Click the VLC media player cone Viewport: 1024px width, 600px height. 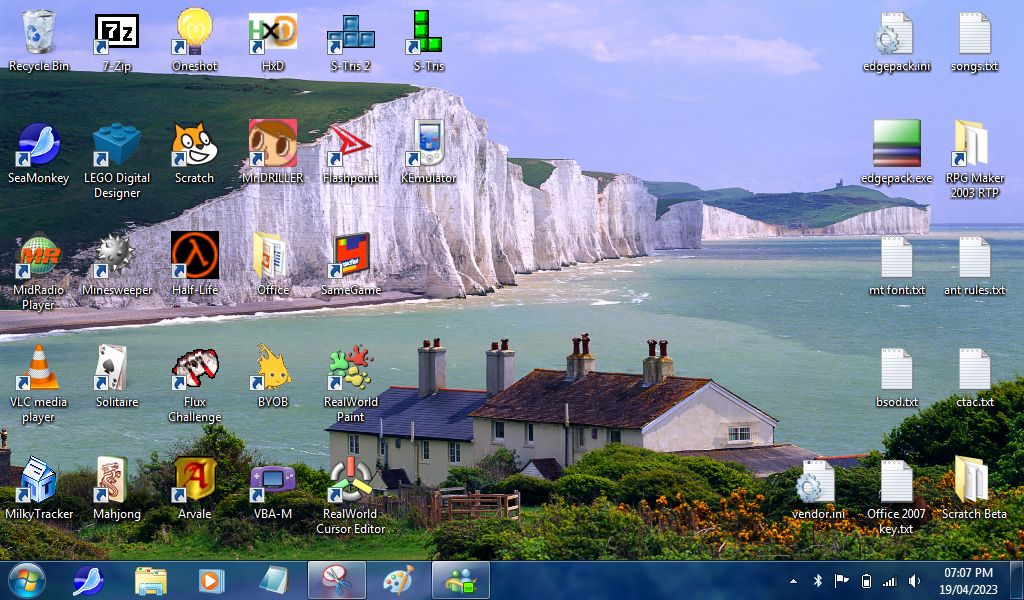39,368
